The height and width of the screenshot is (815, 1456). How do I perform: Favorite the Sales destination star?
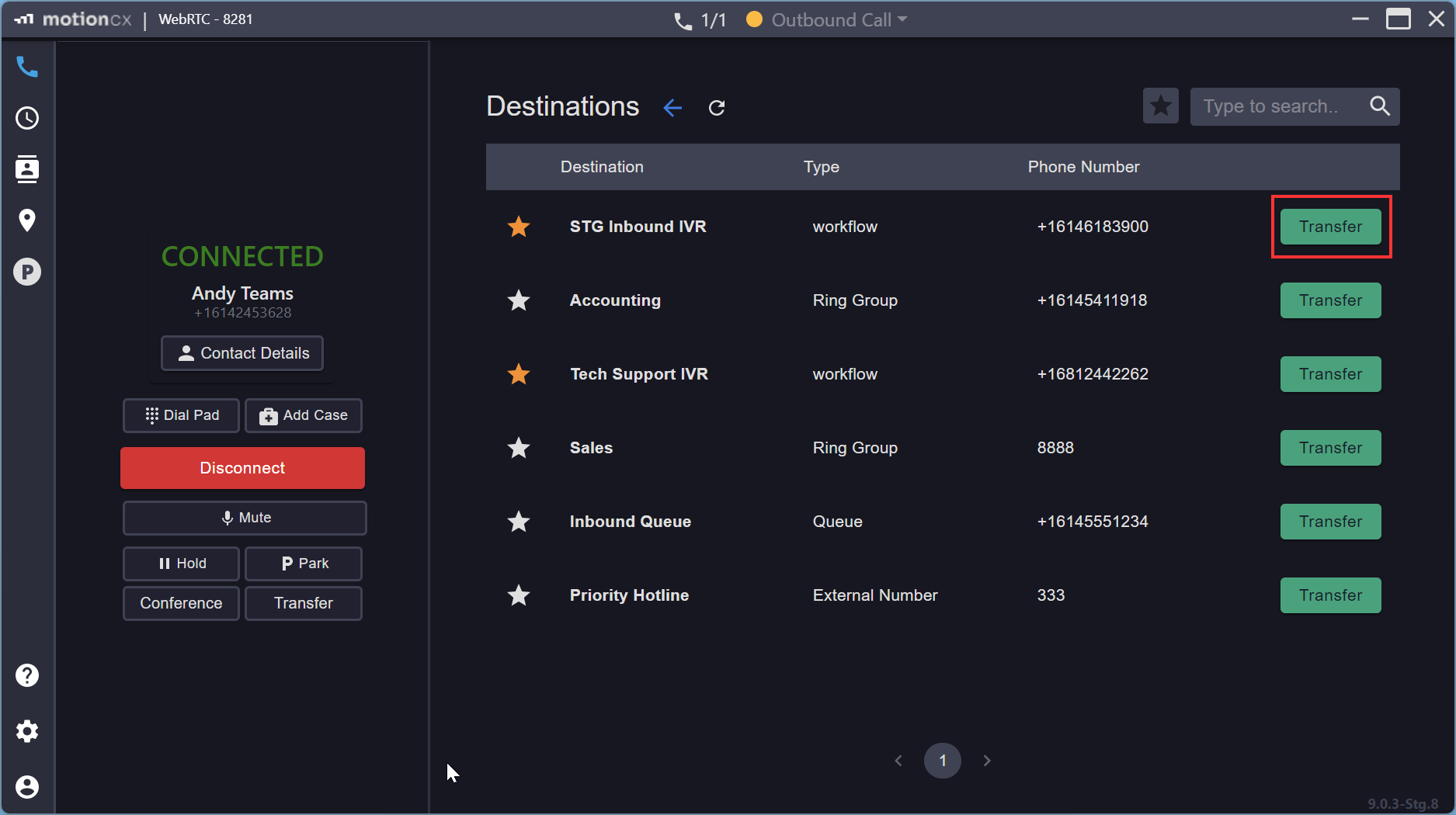click(519, 448)
